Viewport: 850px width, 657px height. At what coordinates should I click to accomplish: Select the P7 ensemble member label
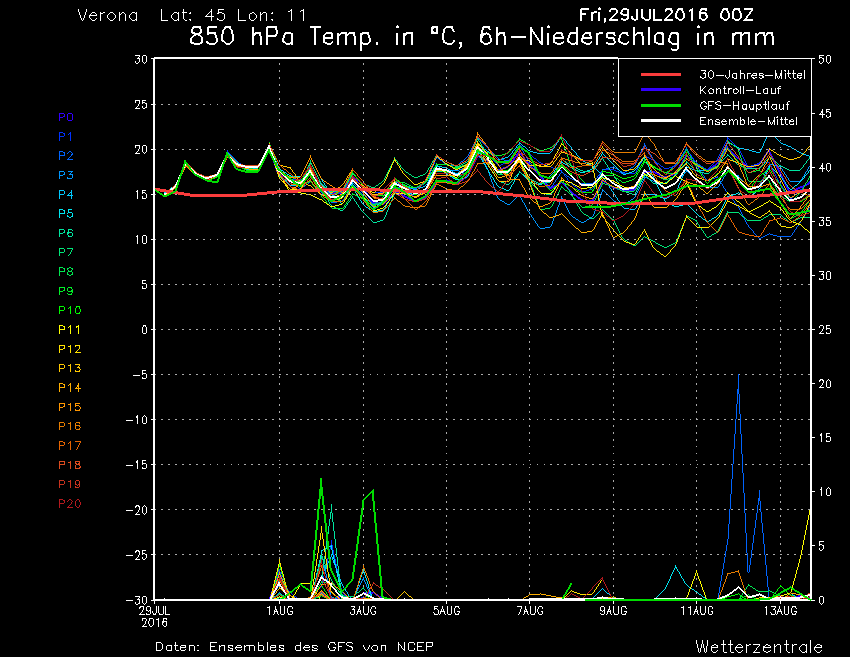point(66,252)
